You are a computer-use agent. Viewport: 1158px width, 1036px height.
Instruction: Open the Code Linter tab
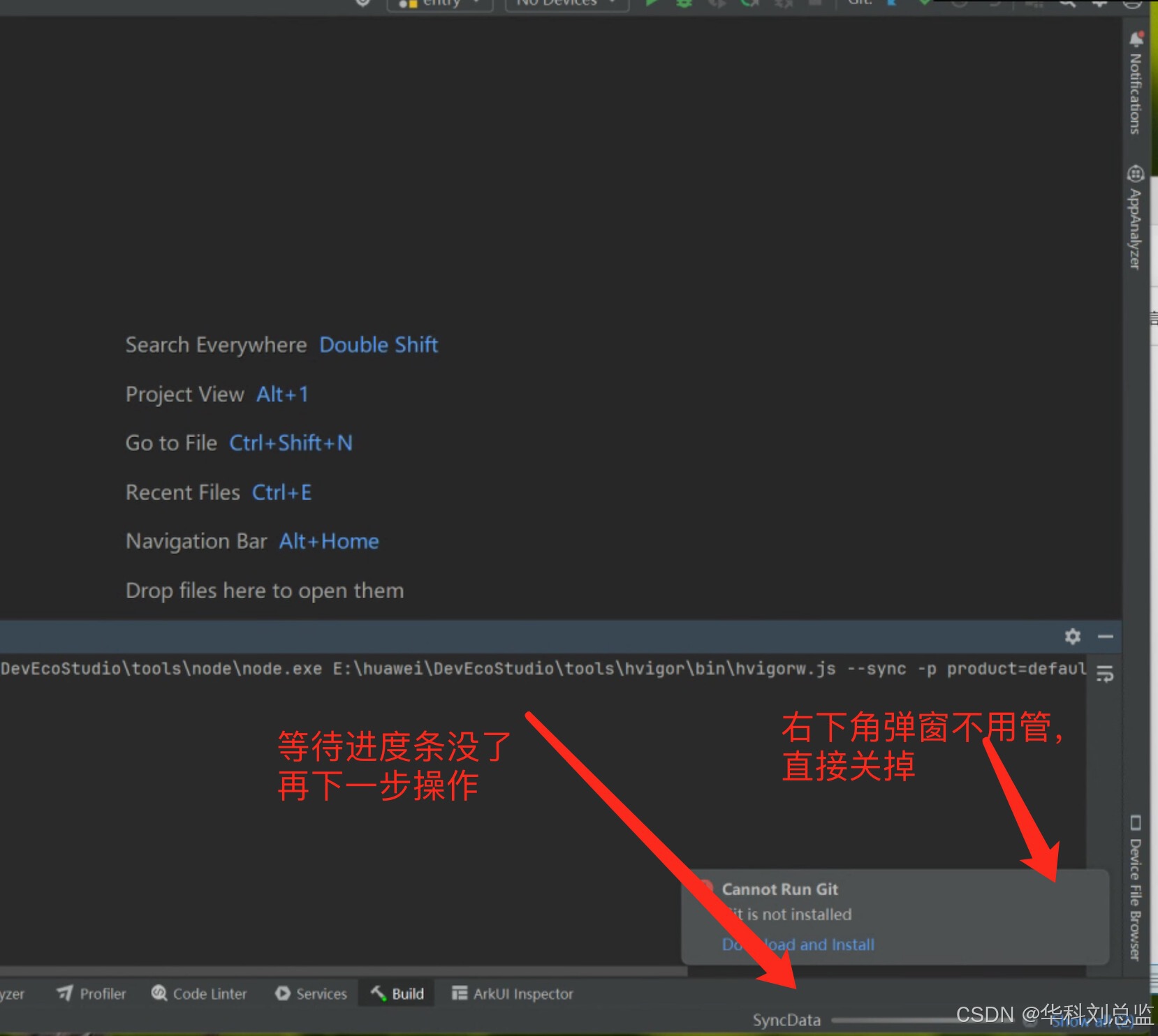[x=199, y=993]
